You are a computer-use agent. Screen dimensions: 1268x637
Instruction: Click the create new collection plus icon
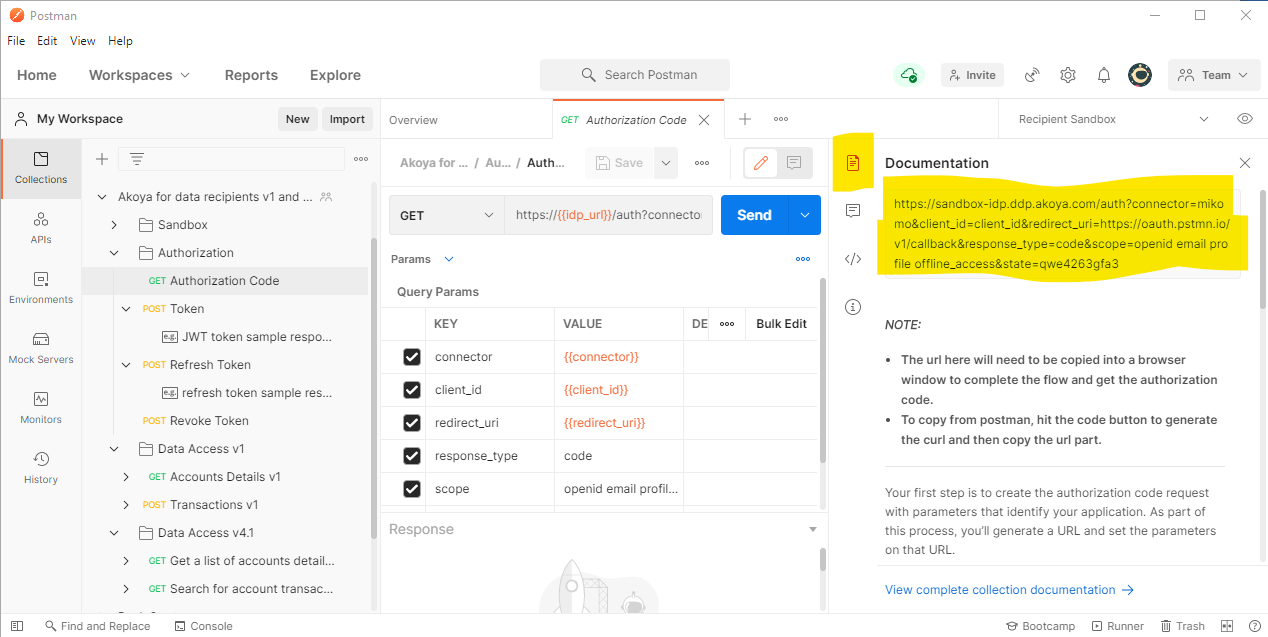(x=101, y=159)
